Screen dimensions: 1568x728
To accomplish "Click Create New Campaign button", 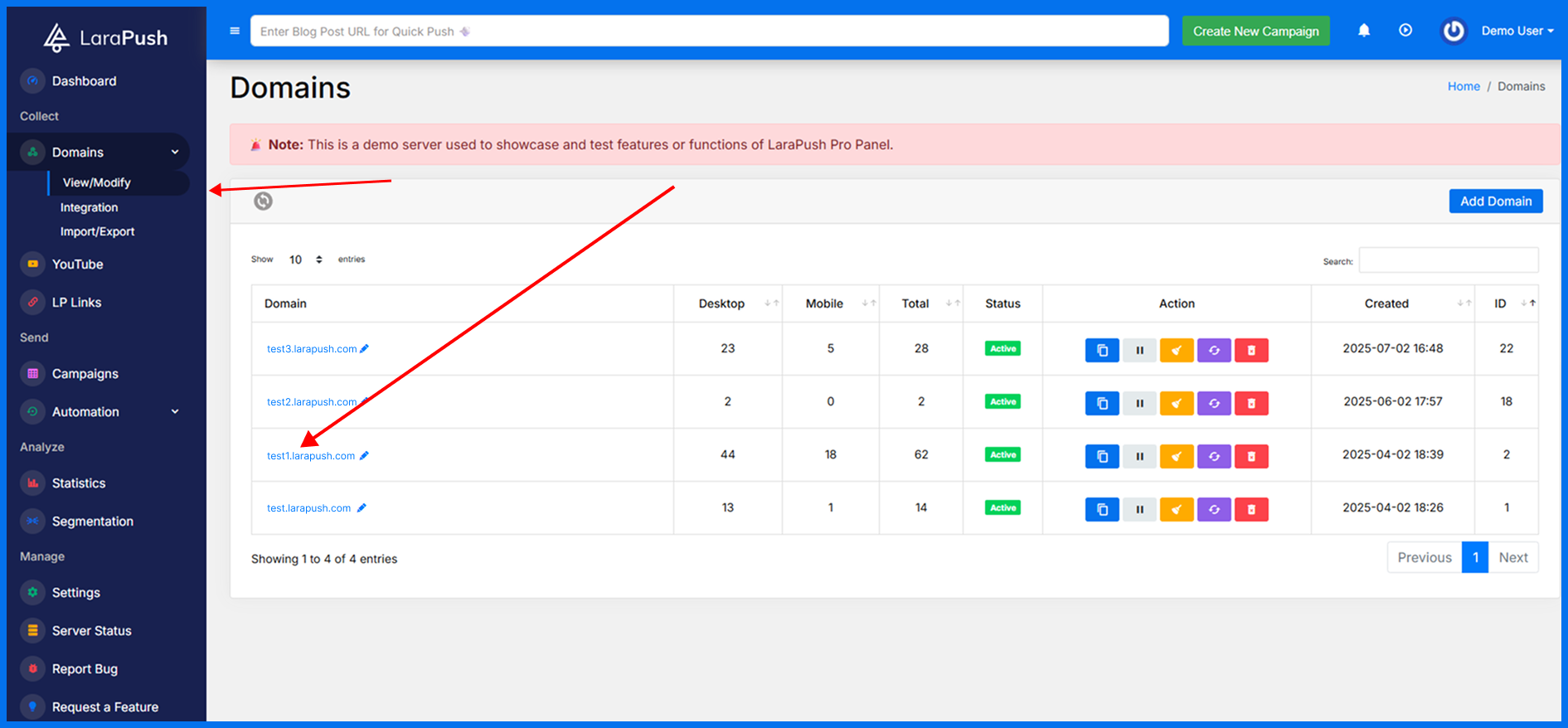I will point(1255,31).
